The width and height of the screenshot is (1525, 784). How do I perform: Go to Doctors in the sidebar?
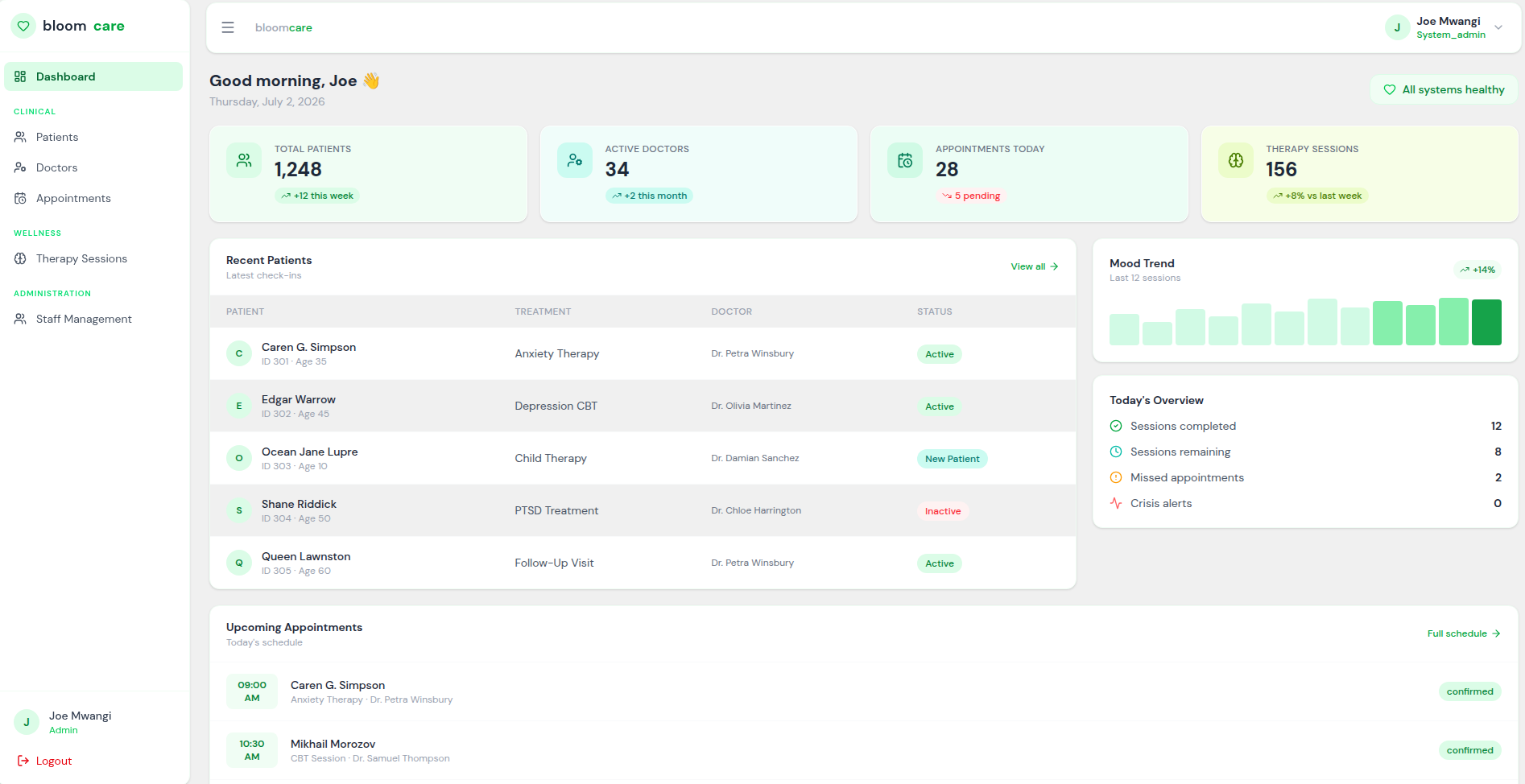point(93,167)
